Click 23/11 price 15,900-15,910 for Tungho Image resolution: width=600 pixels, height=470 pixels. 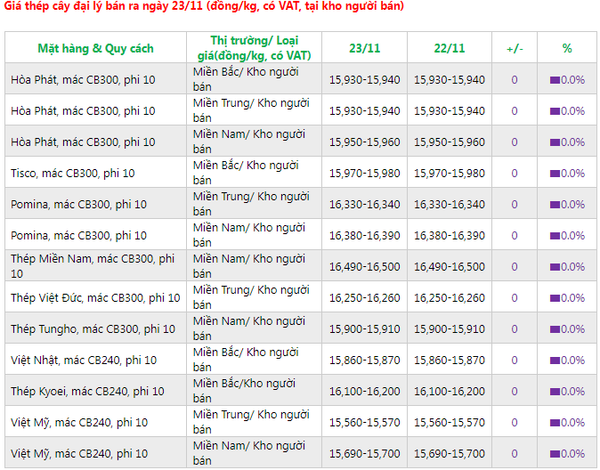(x=365, y=329)
